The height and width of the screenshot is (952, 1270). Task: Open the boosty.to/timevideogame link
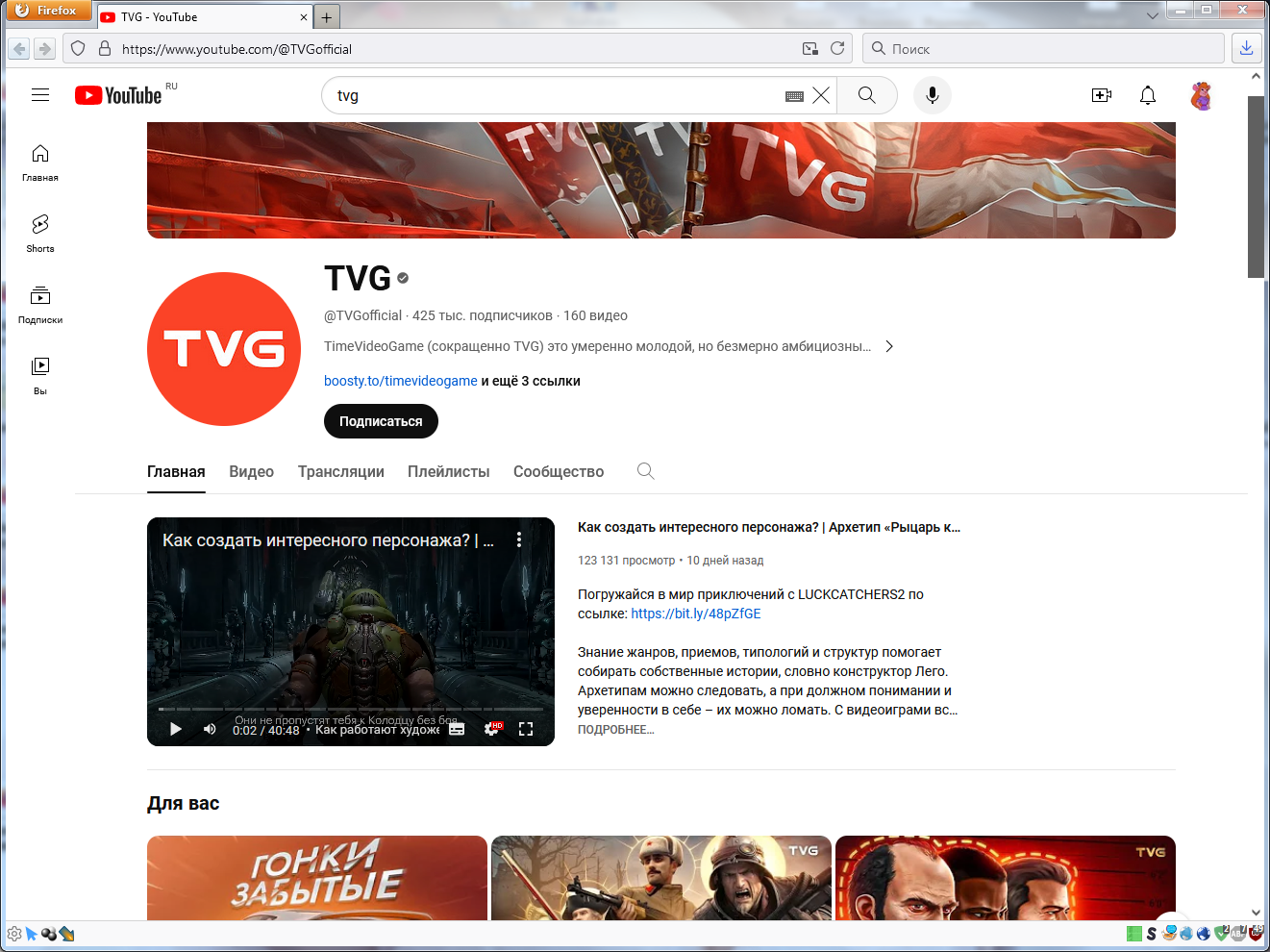pos(401,381)
